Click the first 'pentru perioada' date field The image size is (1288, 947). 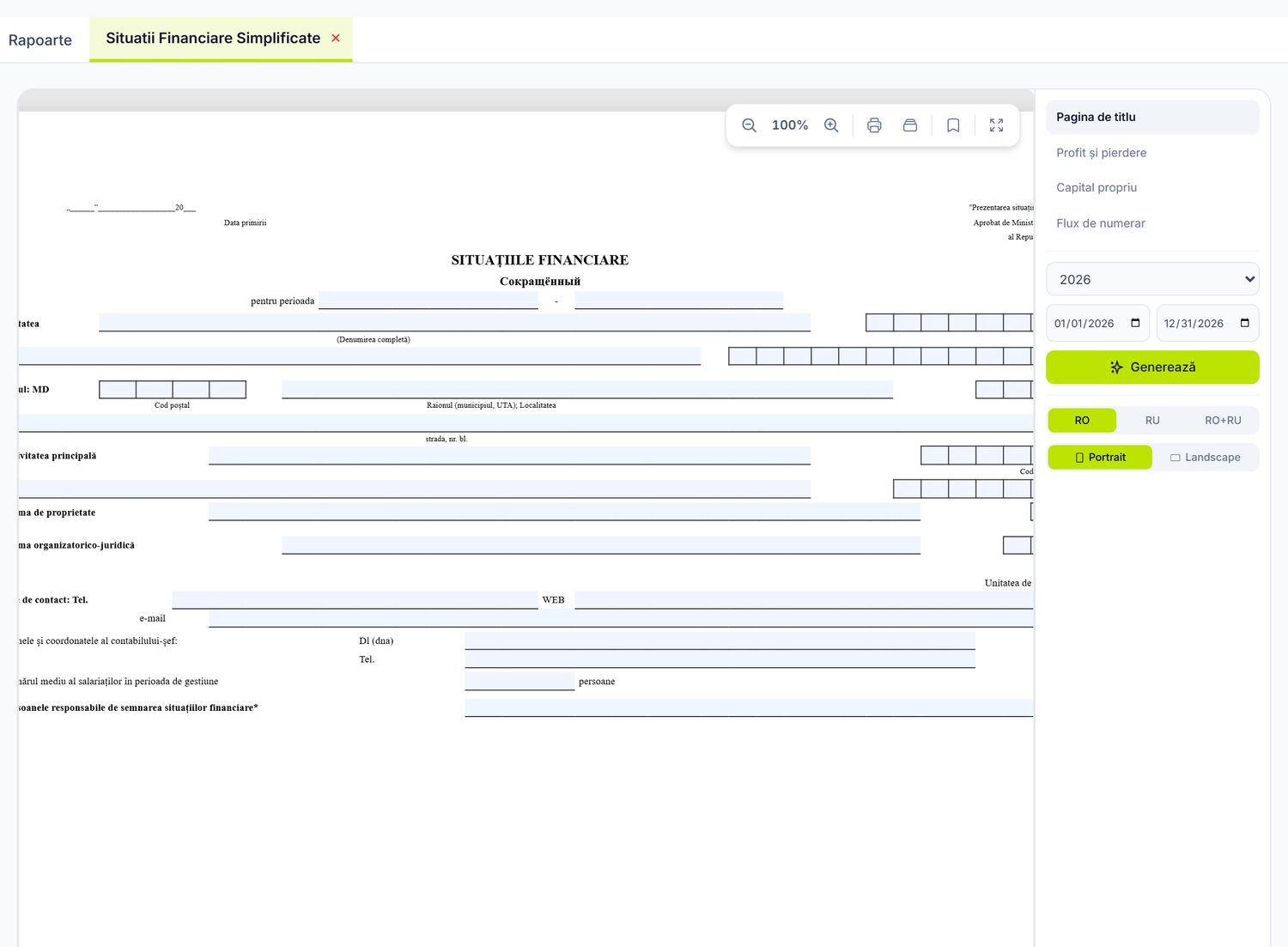pyautogui.click(x=428, y=300)
